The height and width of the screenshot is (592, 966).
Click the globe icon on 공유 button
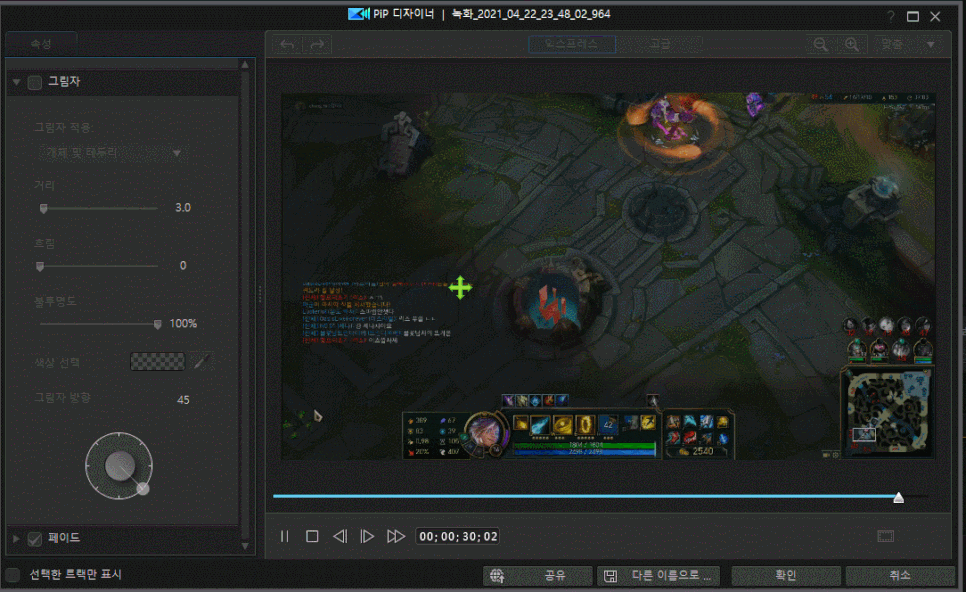click(x=497, y=575)
